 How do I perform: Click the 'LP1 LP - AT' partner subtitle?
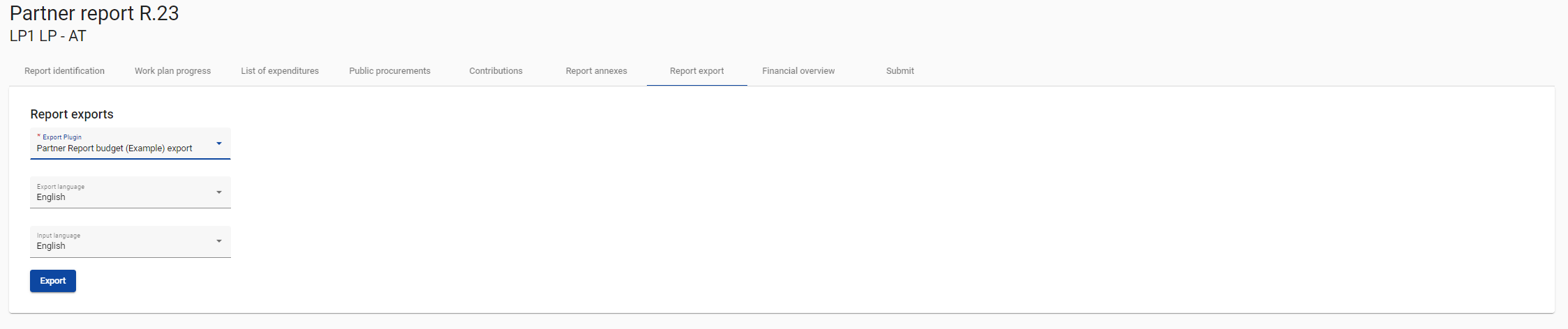[x=48, y=36]
